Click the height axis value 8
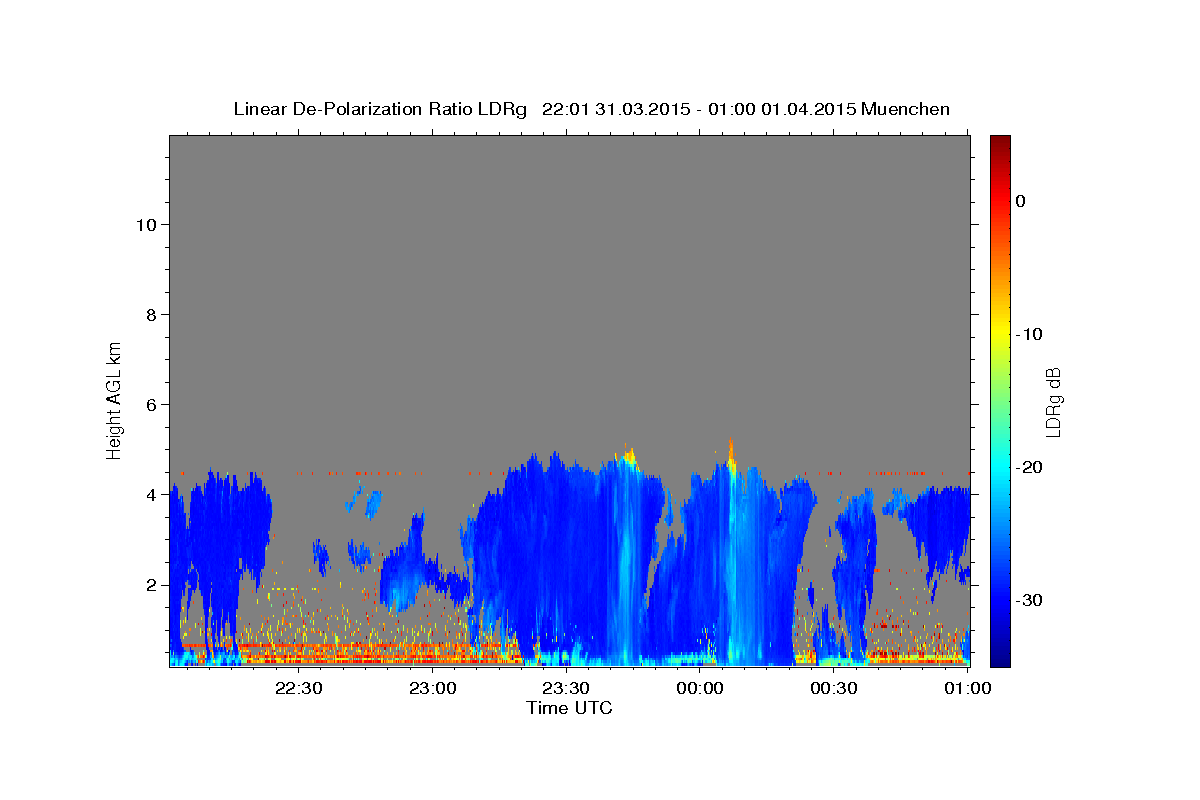Image resolution: width=1200 pixels, height=800 pixels. coord(150,314)
